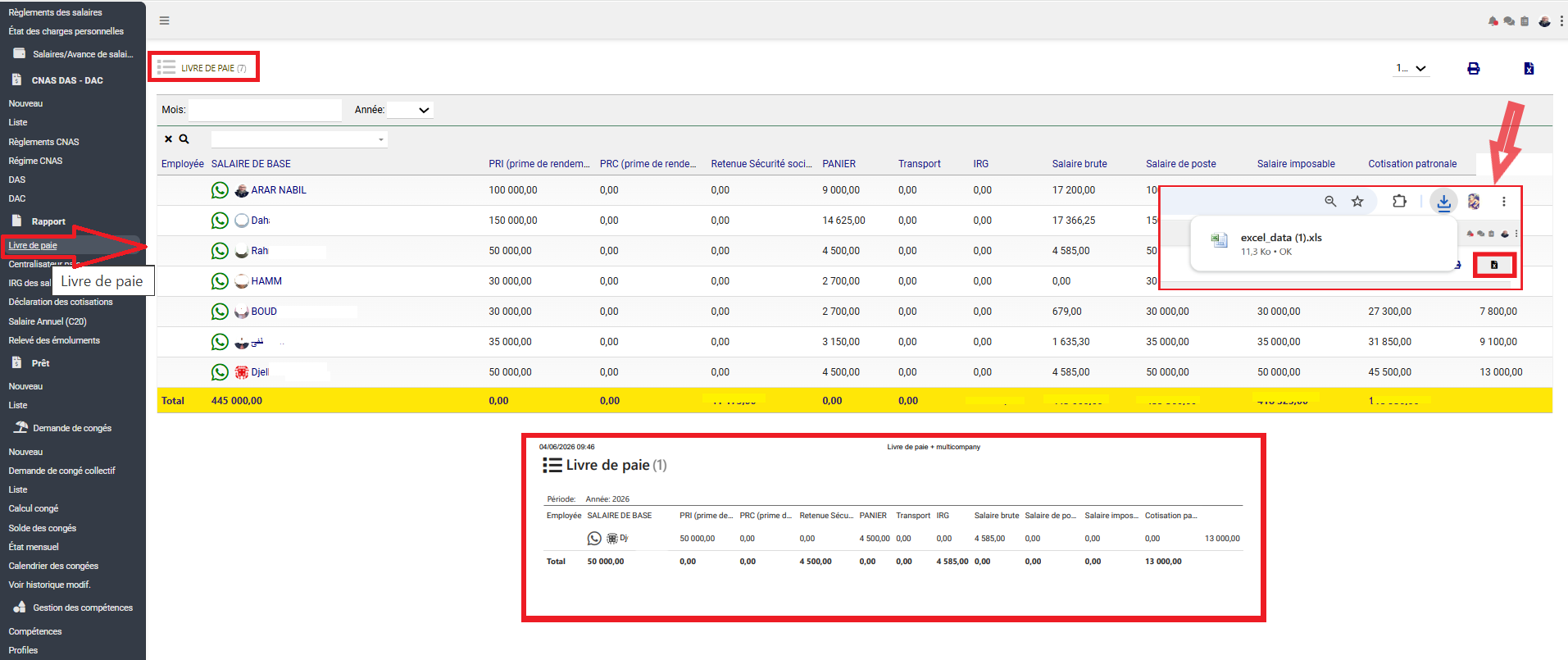Click WhatsApp icon beside ARAR NABIL
1568x660 pixels.
pos(220,190)
